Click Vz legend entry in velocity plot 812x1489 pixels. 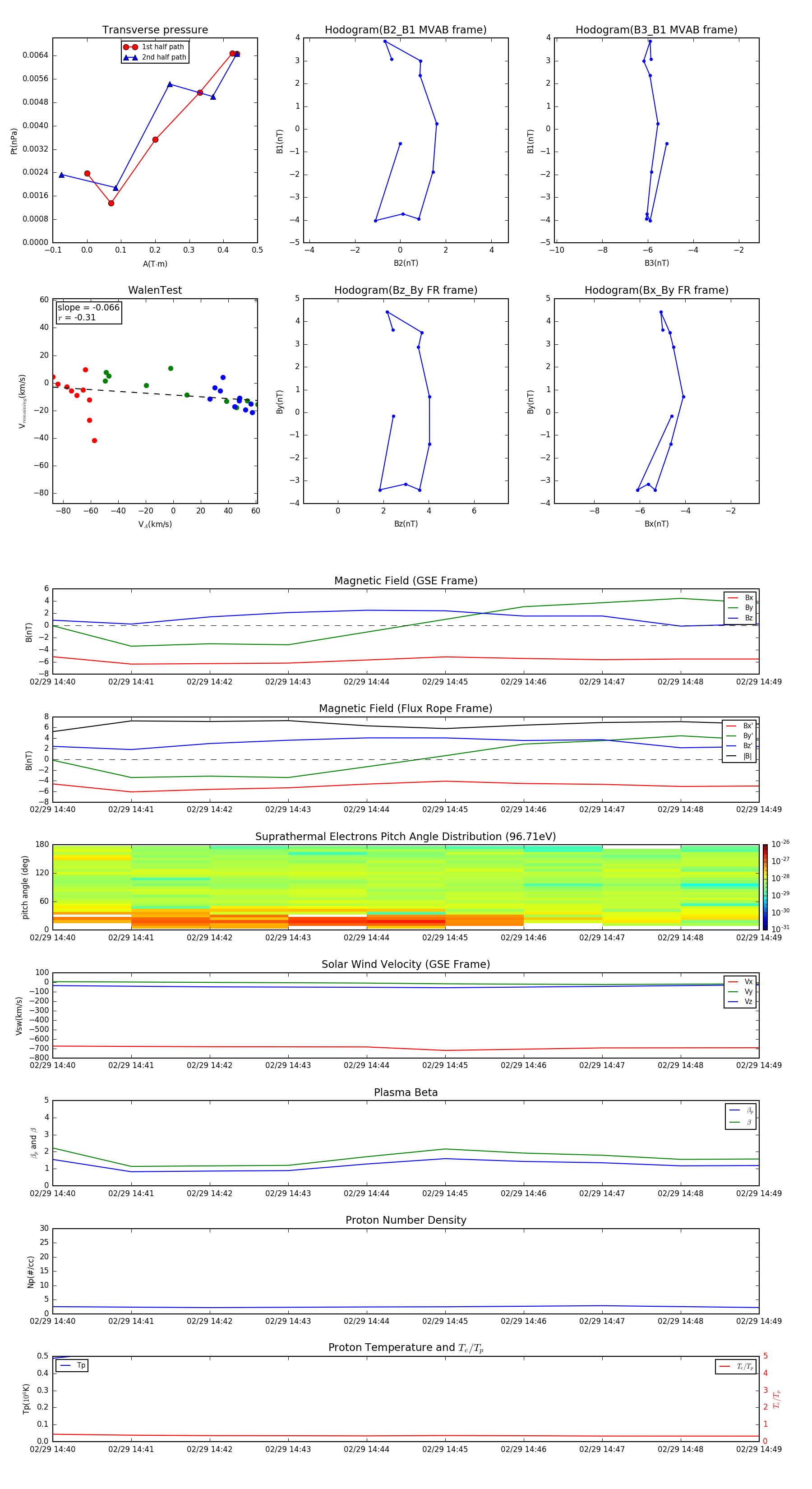pos(740,1002)
